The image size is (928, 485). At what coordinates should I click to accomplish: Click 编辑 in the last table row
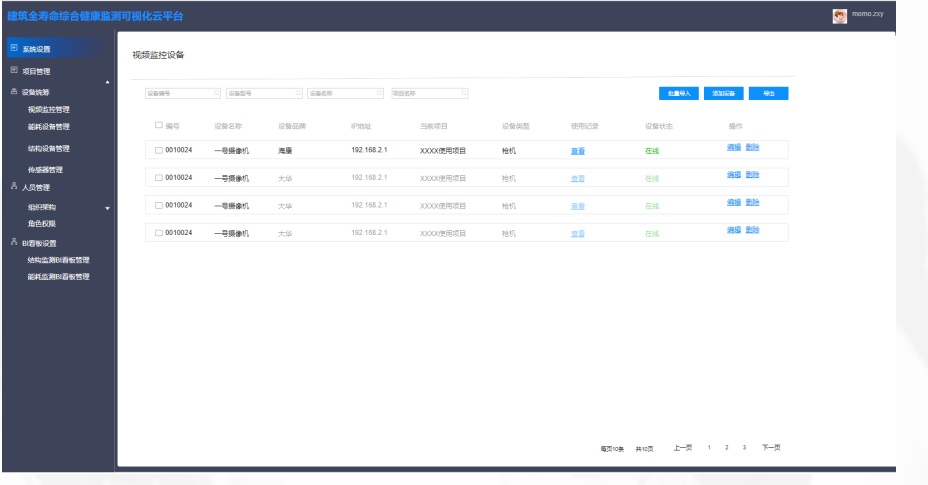click(x=734, y=230)
